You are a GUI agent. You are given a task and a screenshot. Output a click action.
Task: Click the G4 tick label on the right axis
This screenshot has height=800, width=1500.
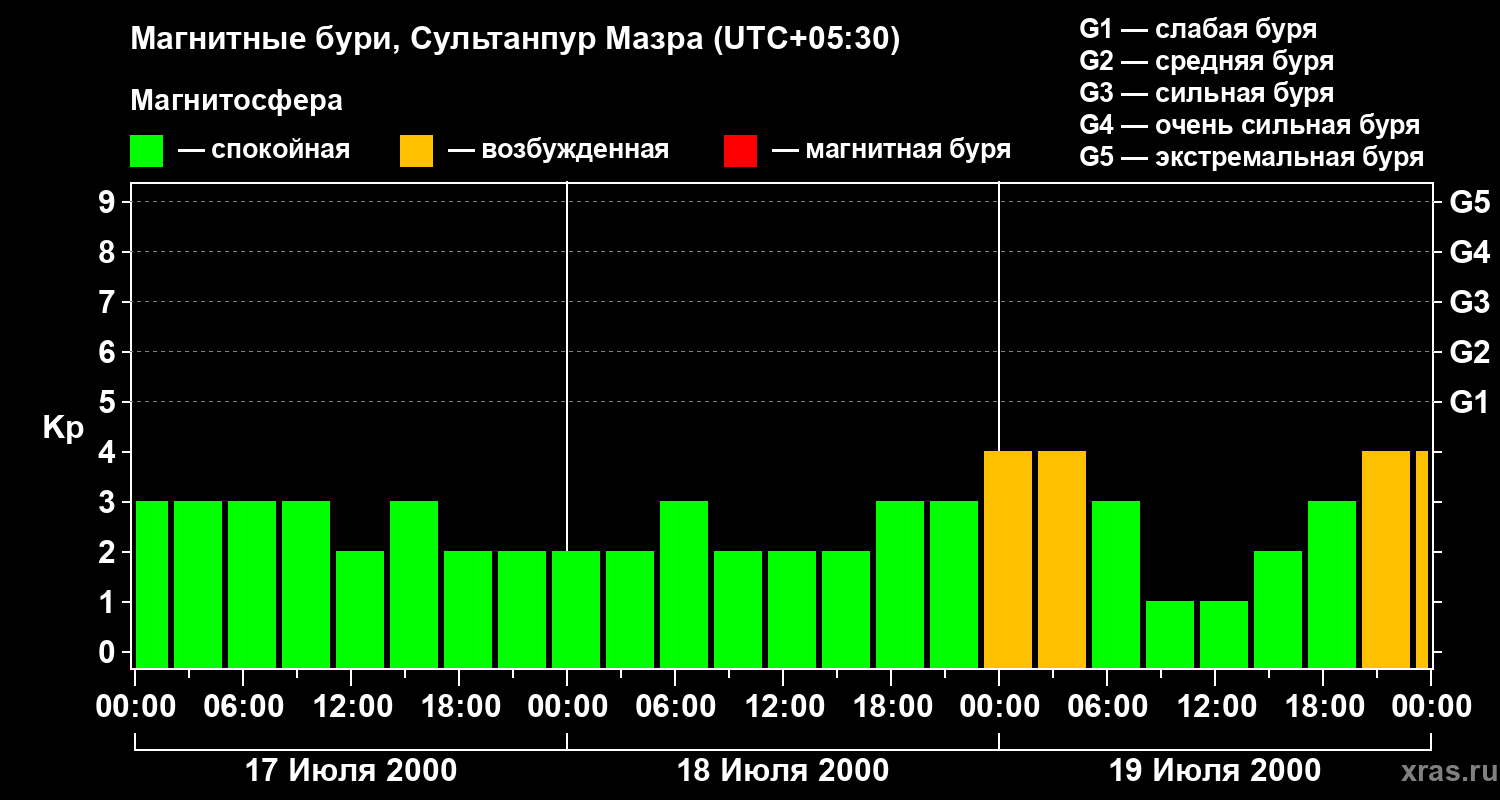point(1470,252)
